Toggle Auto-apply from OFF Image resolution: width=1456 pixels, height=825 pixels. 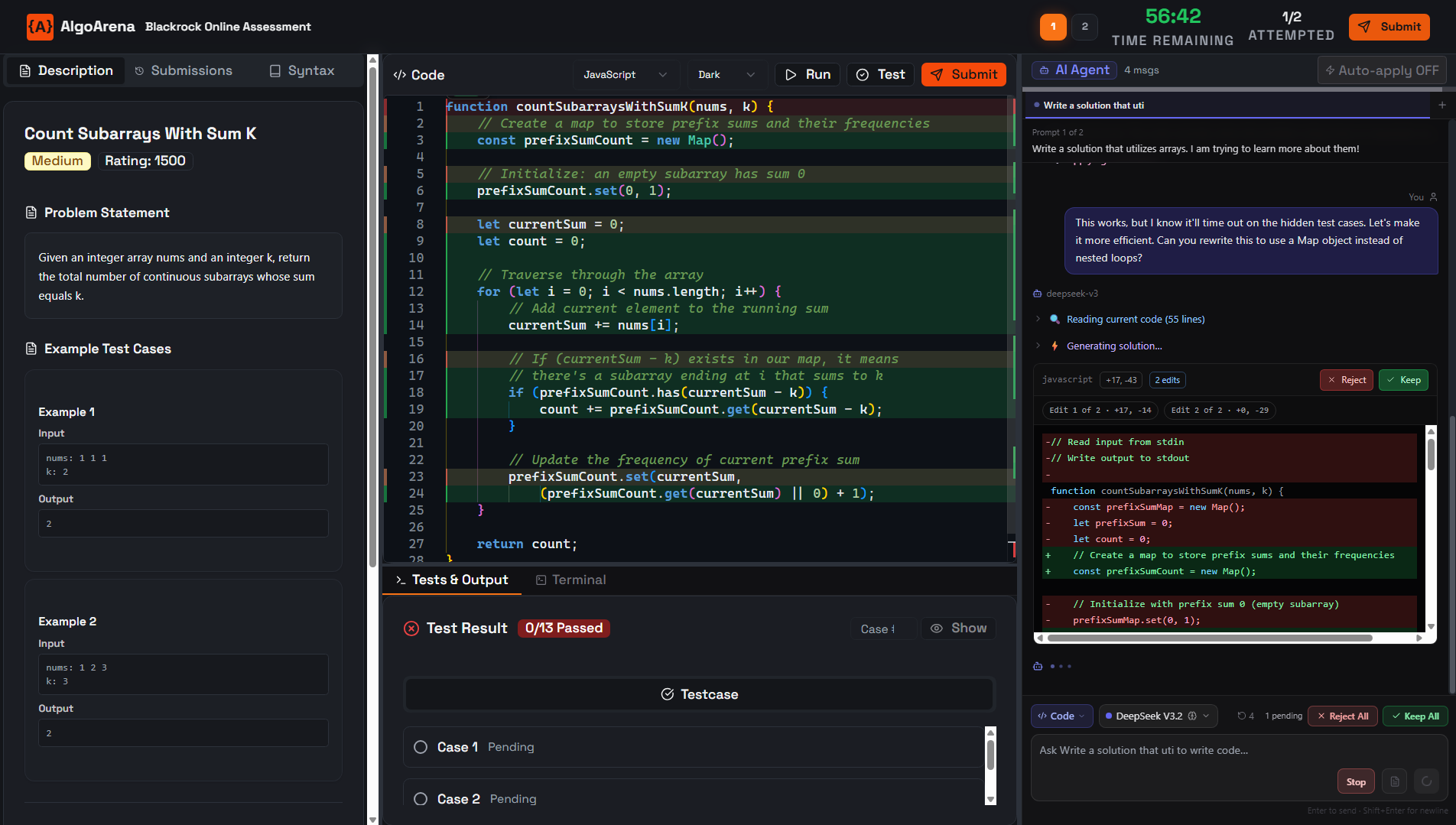coord(1382,70)
